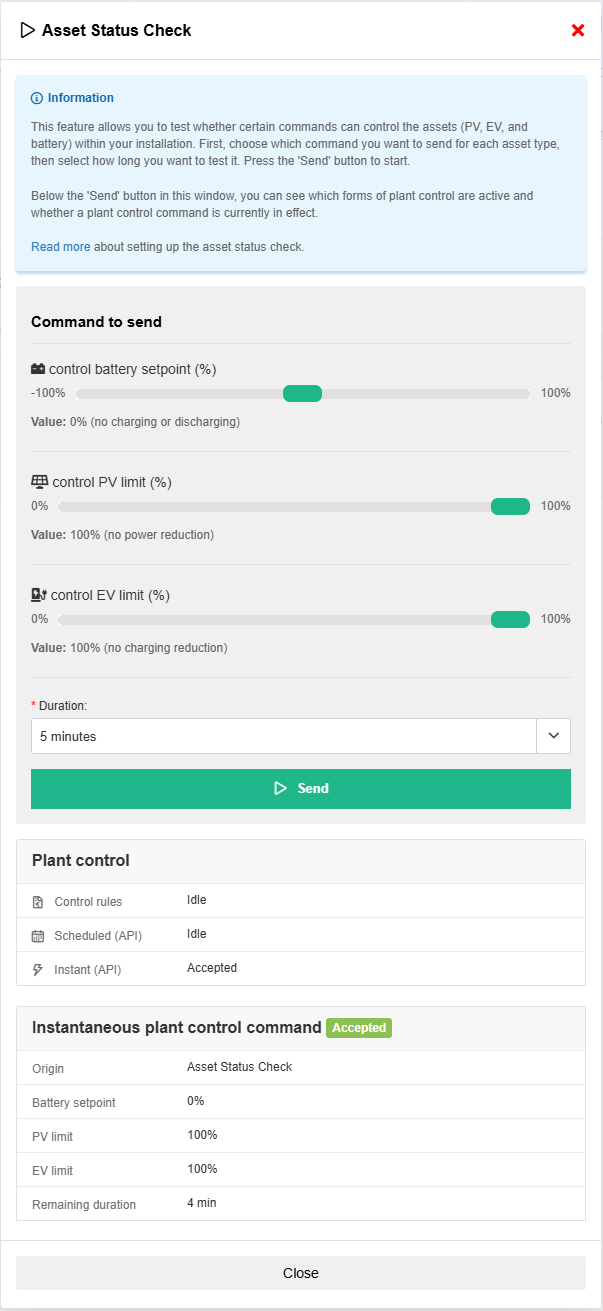Click the solar panel icon for PV limit
Screen dimensions: 603x1311
click(39, 482)
